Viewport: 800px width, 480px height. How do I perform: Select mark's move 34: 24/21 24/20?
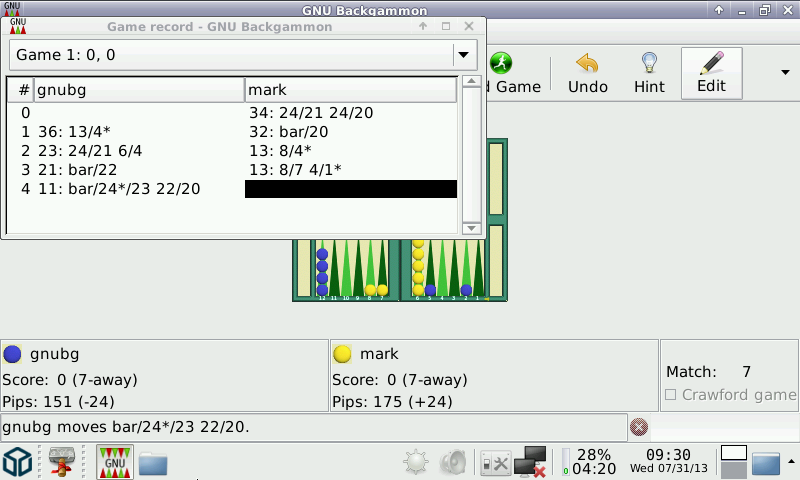point(311,113)
